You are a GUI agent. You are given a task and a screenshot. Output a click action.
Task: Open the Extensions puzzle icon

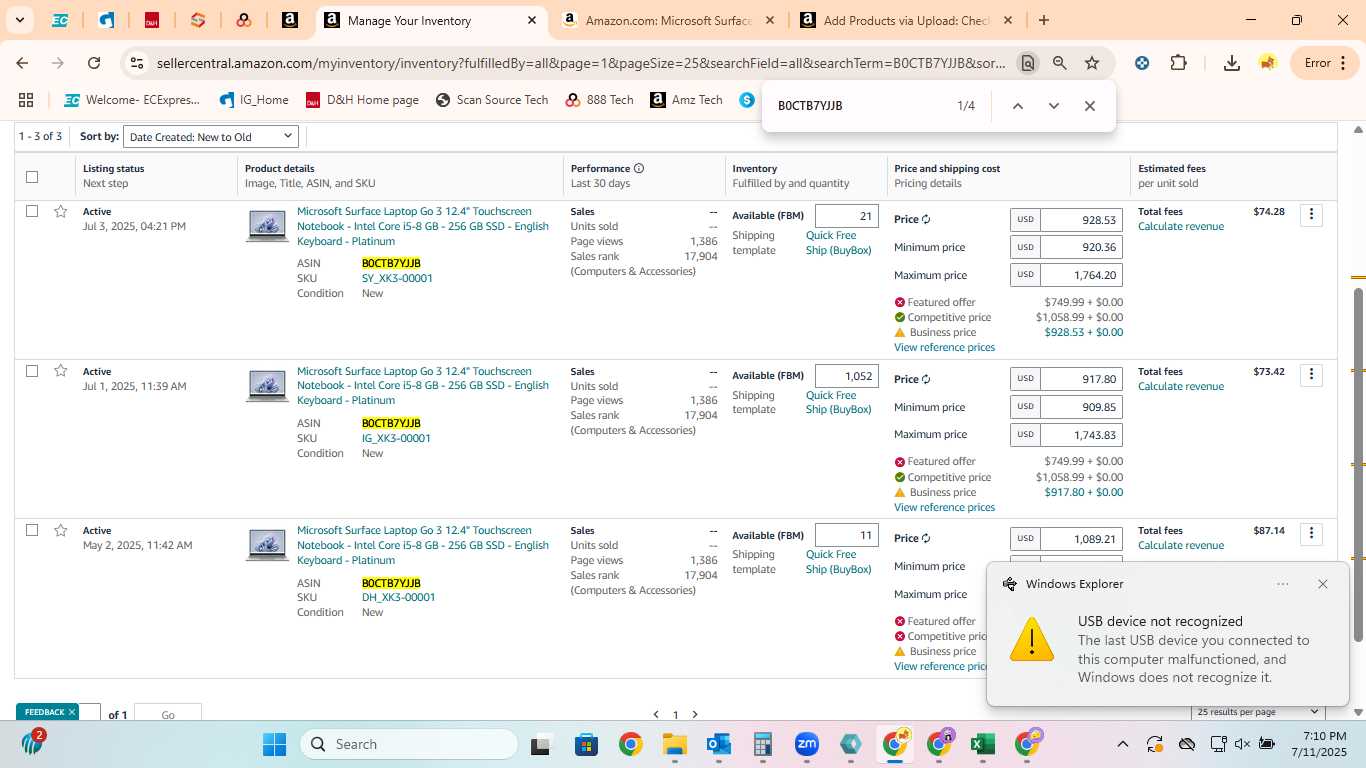click(x=1179, y=63)
